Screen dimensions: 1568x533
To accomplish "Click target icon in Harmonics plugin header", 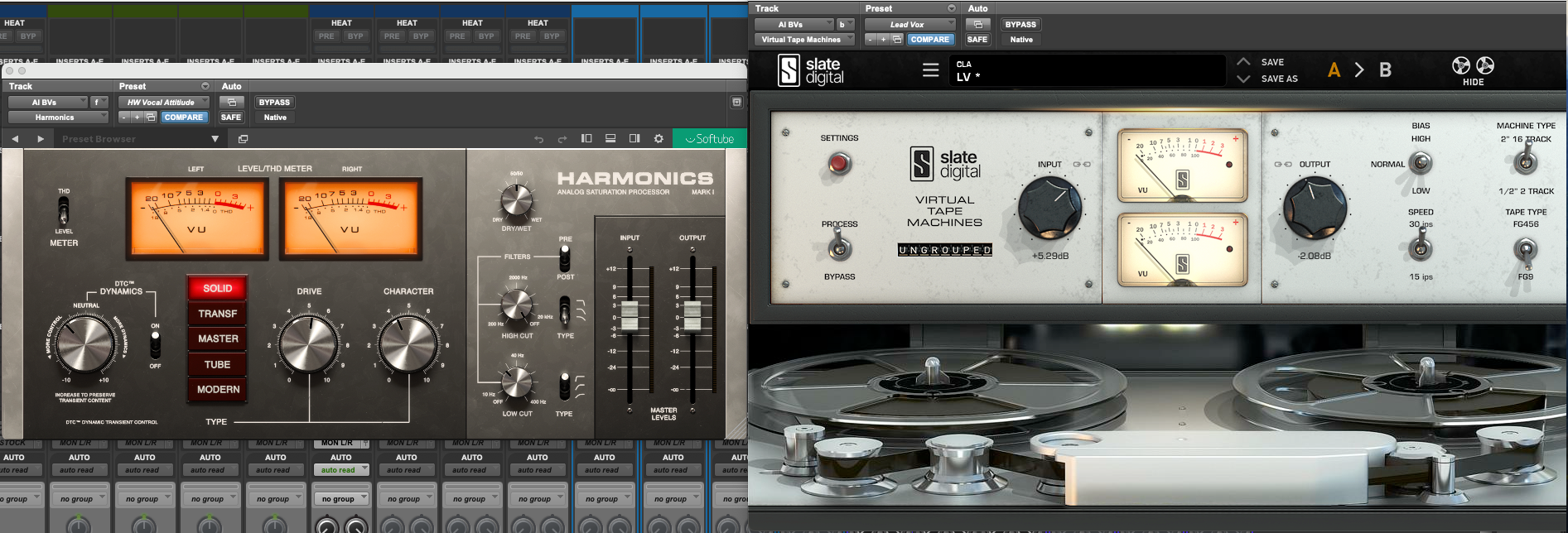I will pyautogui.click(x=736, y=102).
